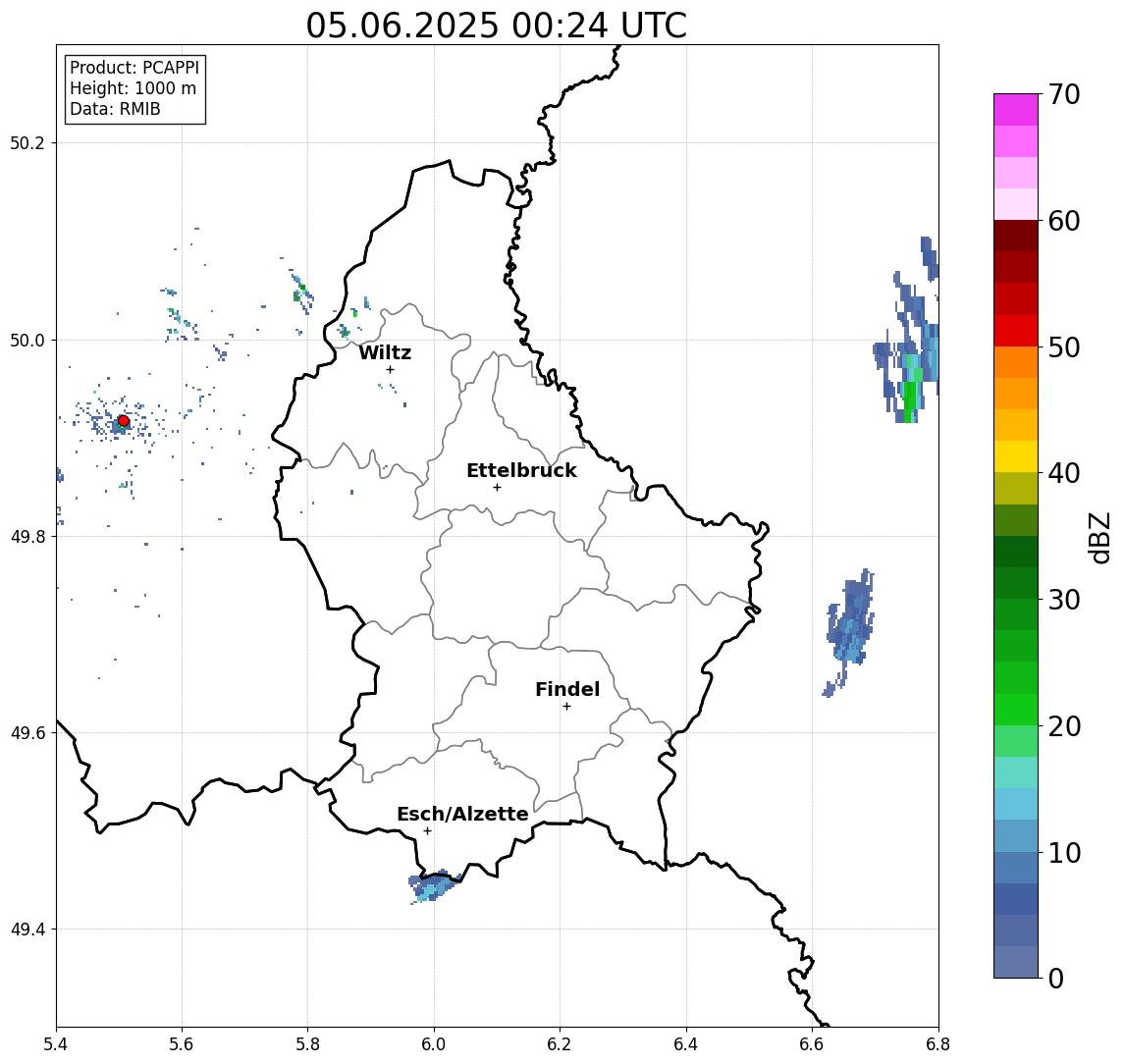Image resolution: width=1124 pixels, height=1064 pixels.
Task: Click the latitude tick label 49.8
Action: point(27,536)
